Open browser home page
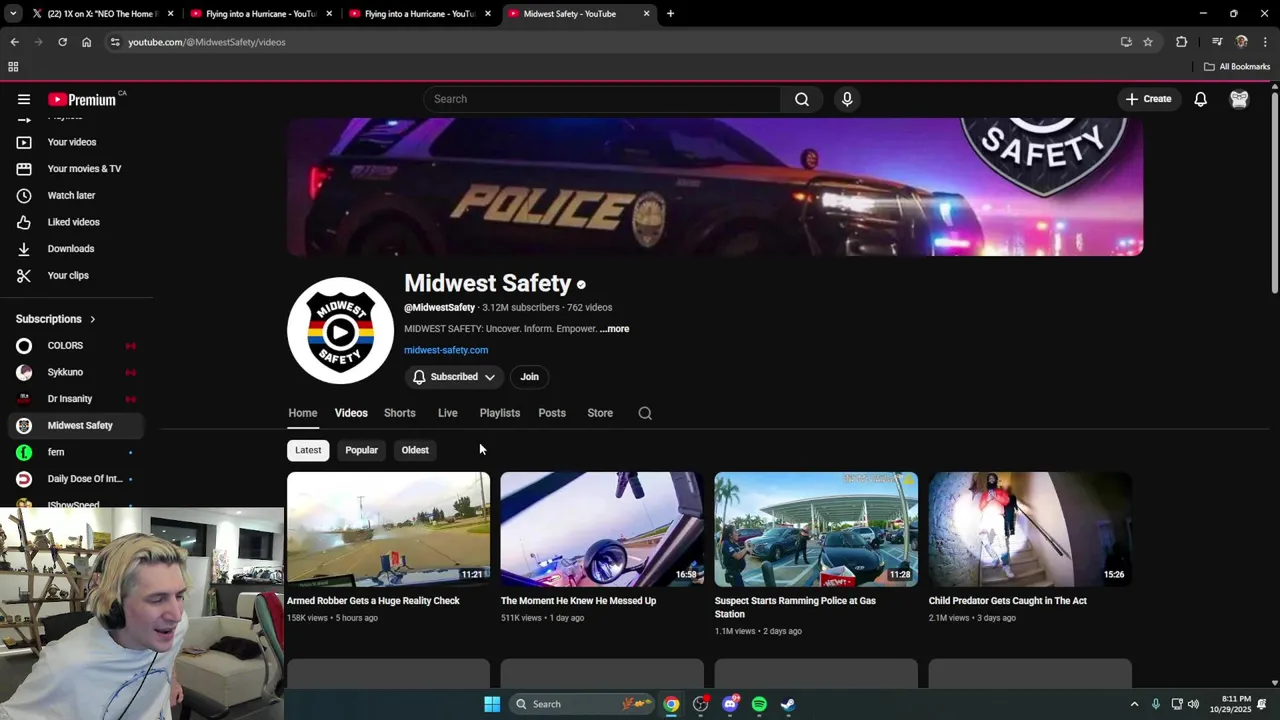The width and height of the screenshot is (1280, 720). [87, 42]
